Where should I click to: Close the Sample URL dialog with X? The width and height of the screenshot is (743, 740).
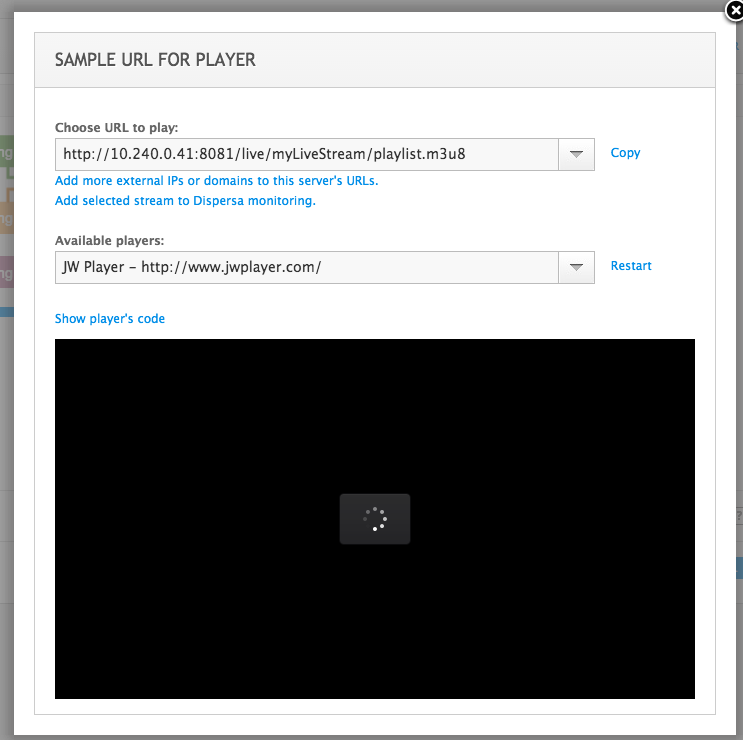point(733,11)
